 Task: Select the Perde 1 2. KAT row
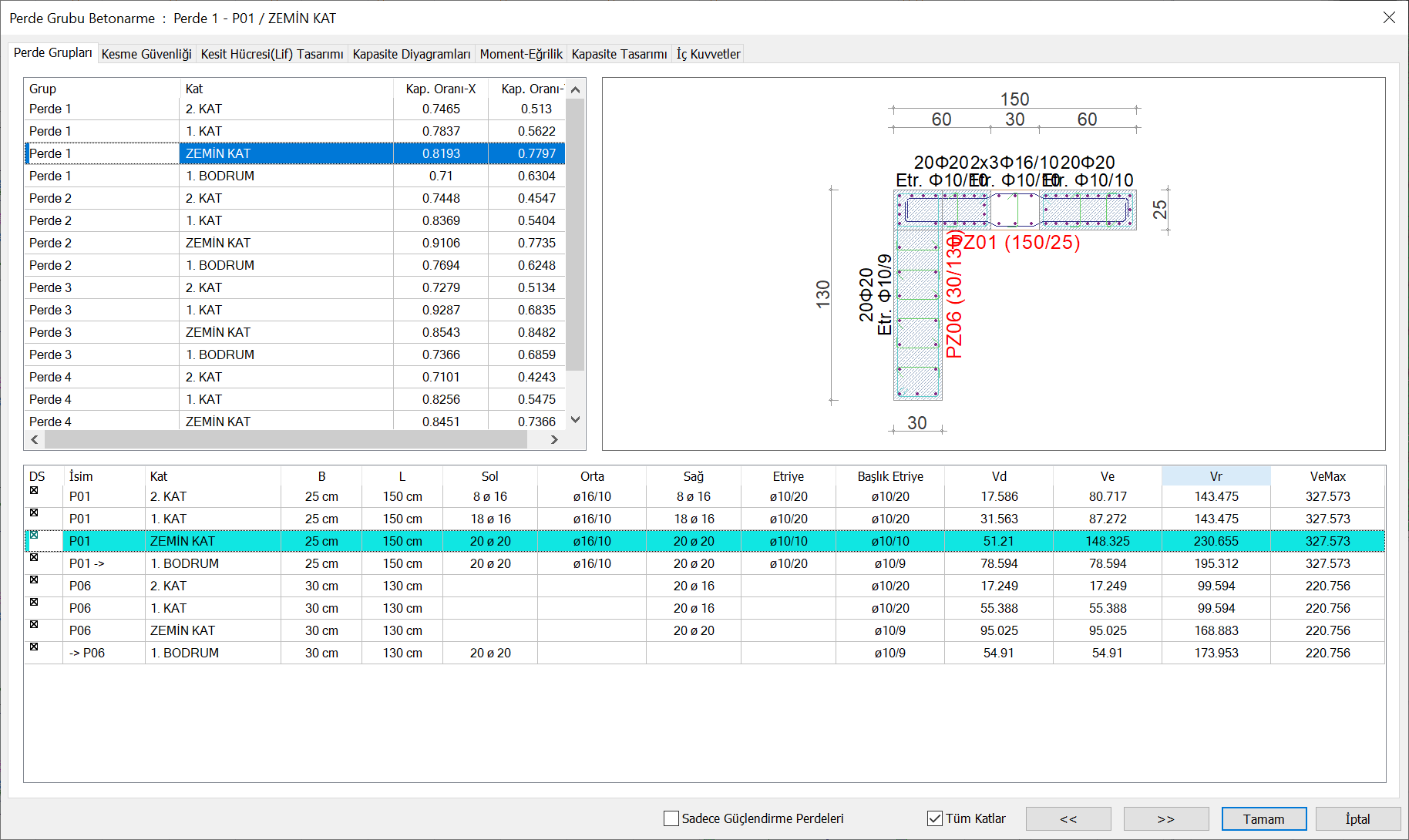[x=295, y=109]
